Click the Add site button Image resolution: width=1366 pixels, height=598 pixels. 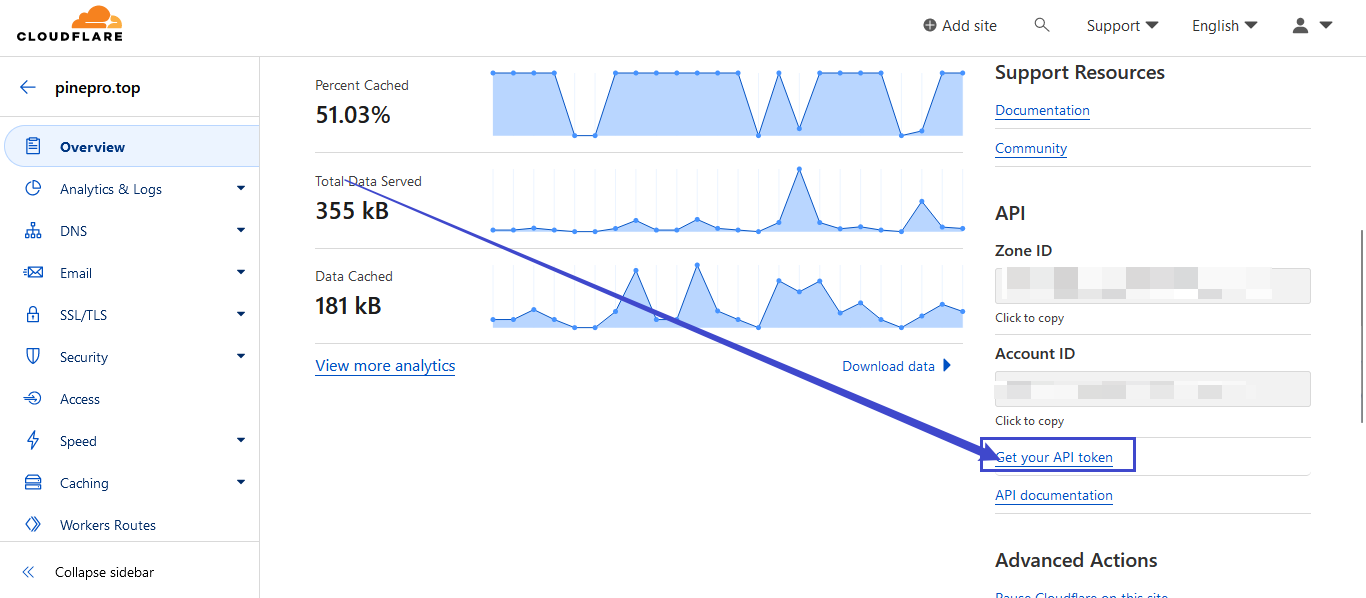coord(959,26)
